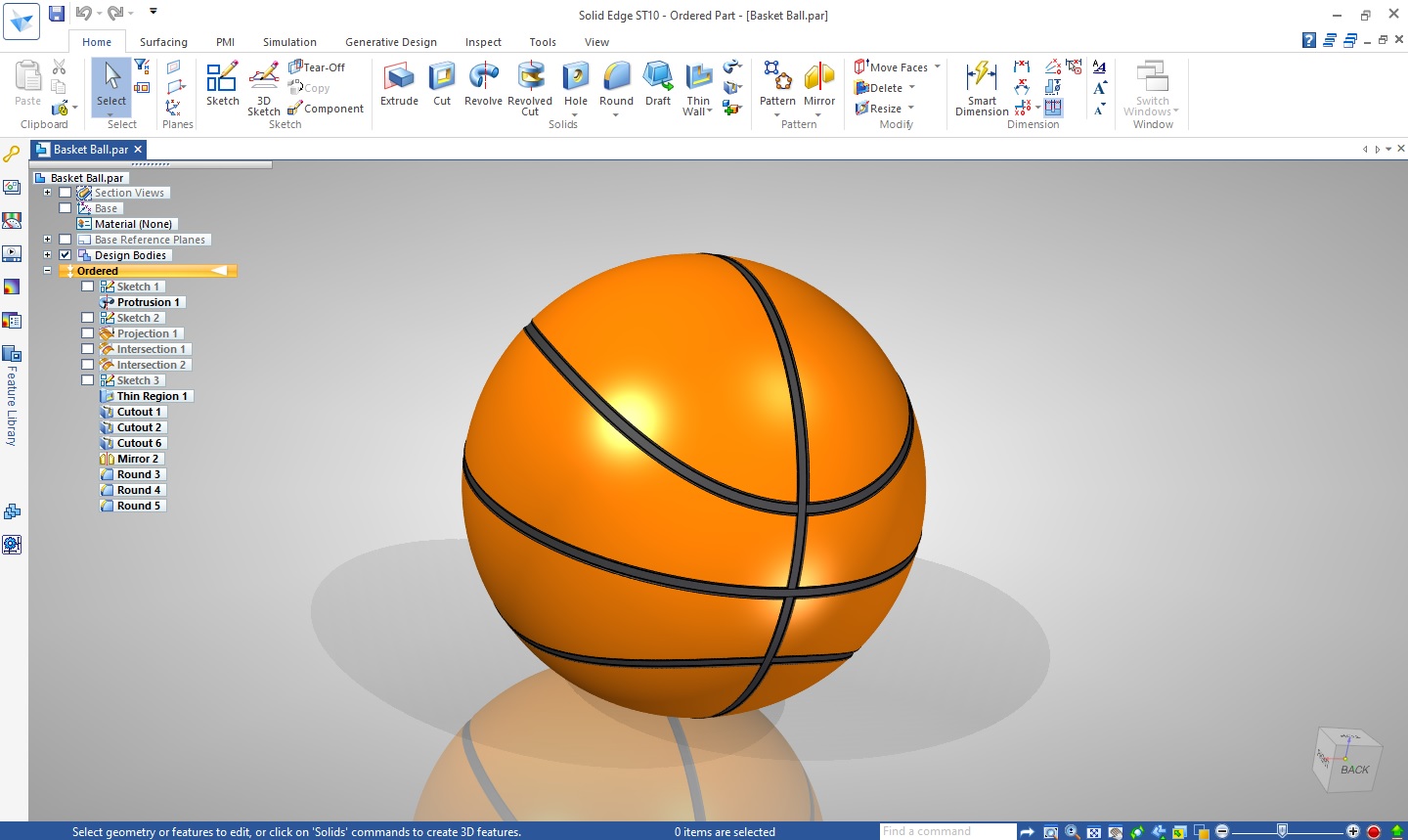The image size is (1408, 840).
Task: Activate the Pan hand tool in status bar
Action: pyautogui.click(x=1115, y=832)
